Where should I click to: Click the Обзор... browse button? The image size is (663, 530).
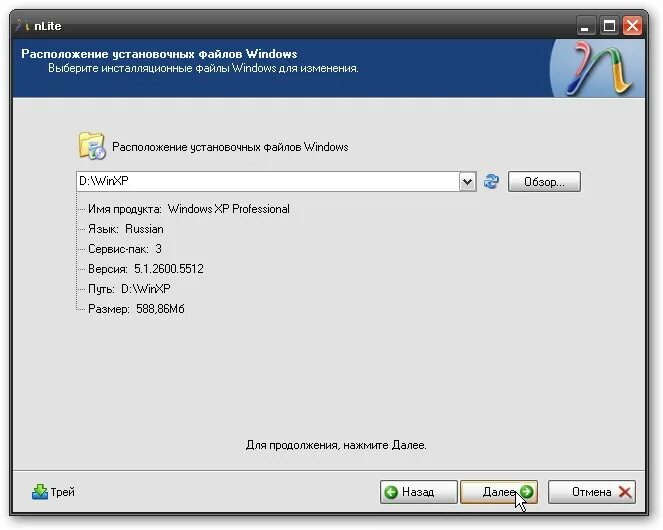point(544,181)
